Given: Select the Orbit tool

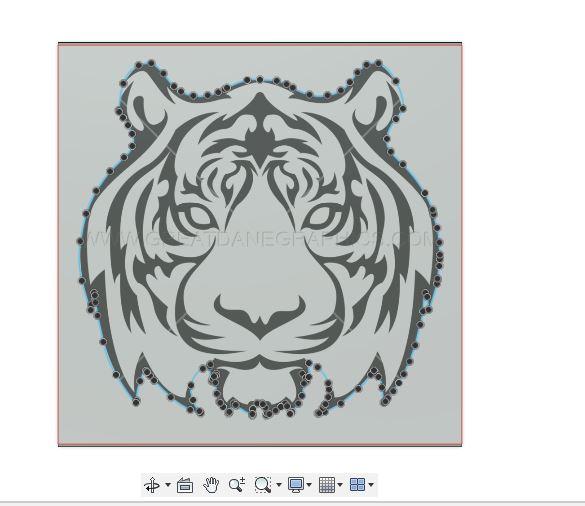Looking at the screenshot, I should tap(152, 485).
